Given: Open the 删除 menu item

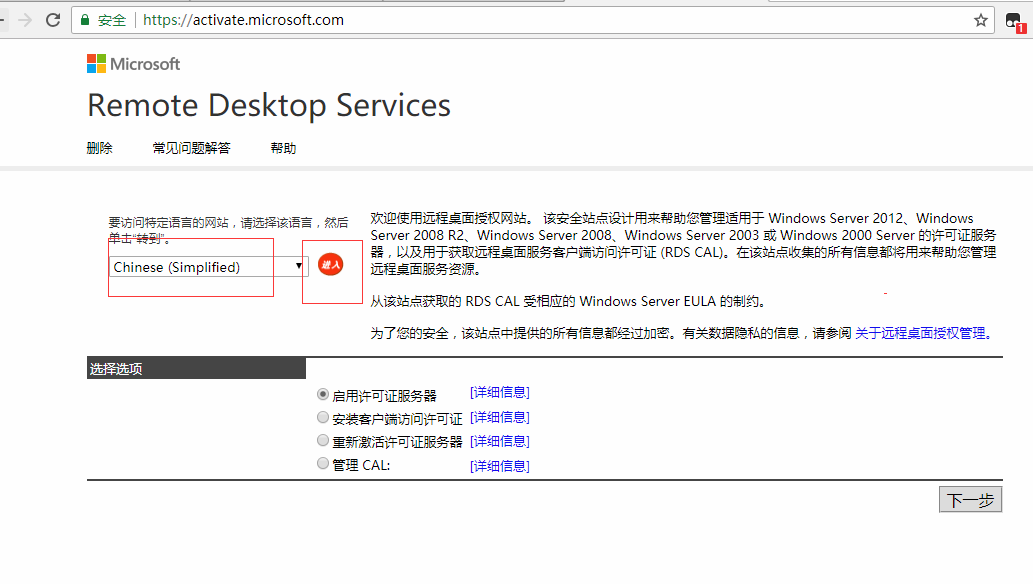Looking at the screenshot, I should click(x=99, y=148).
